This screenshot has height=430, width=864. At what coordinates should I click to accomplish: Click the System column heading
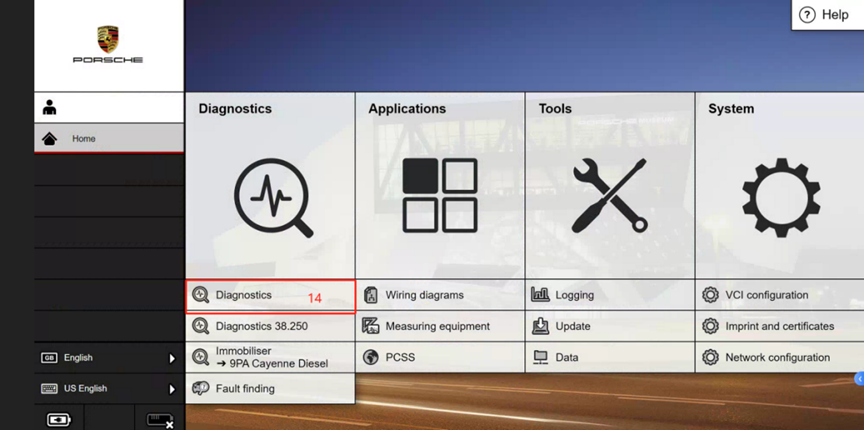click(x=731, y=109)
